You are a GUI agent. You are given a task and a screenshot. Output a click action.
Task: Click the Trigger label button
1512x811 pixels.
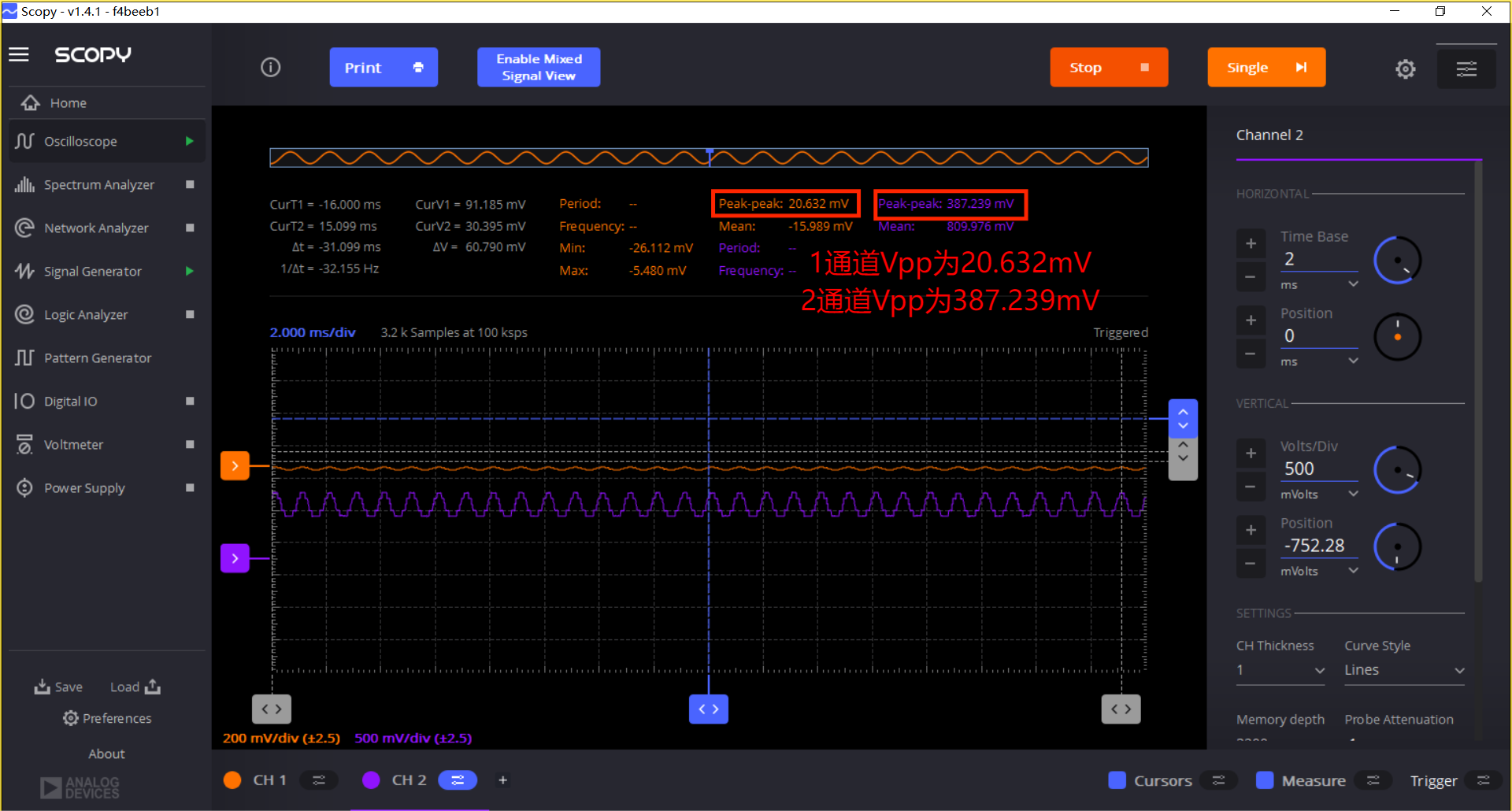pyautogui.click(x=1433, y=780)
